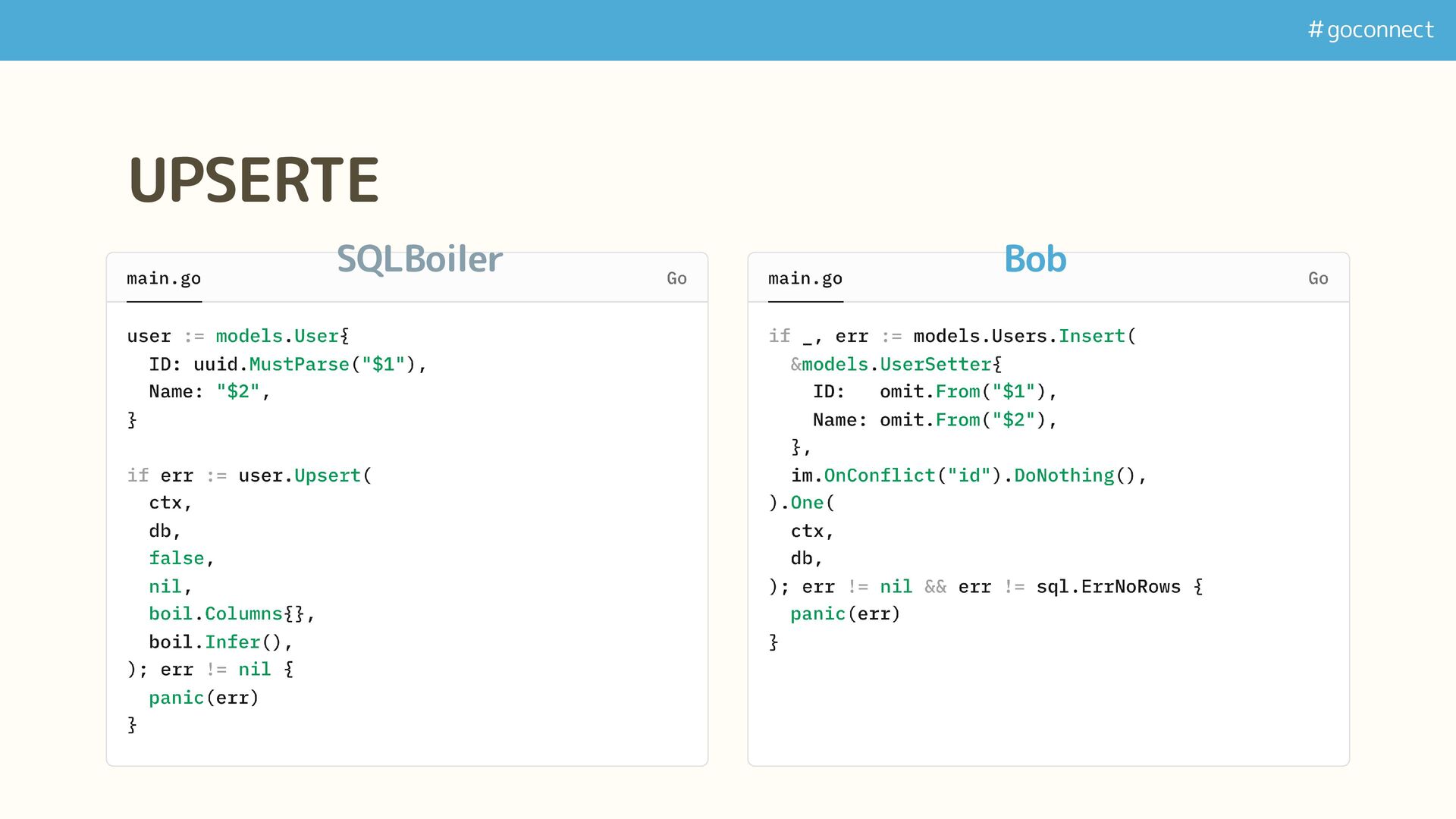1456x819 pixels.
Task: Click the Go language label on left panel
Action: tap(676, 278)
